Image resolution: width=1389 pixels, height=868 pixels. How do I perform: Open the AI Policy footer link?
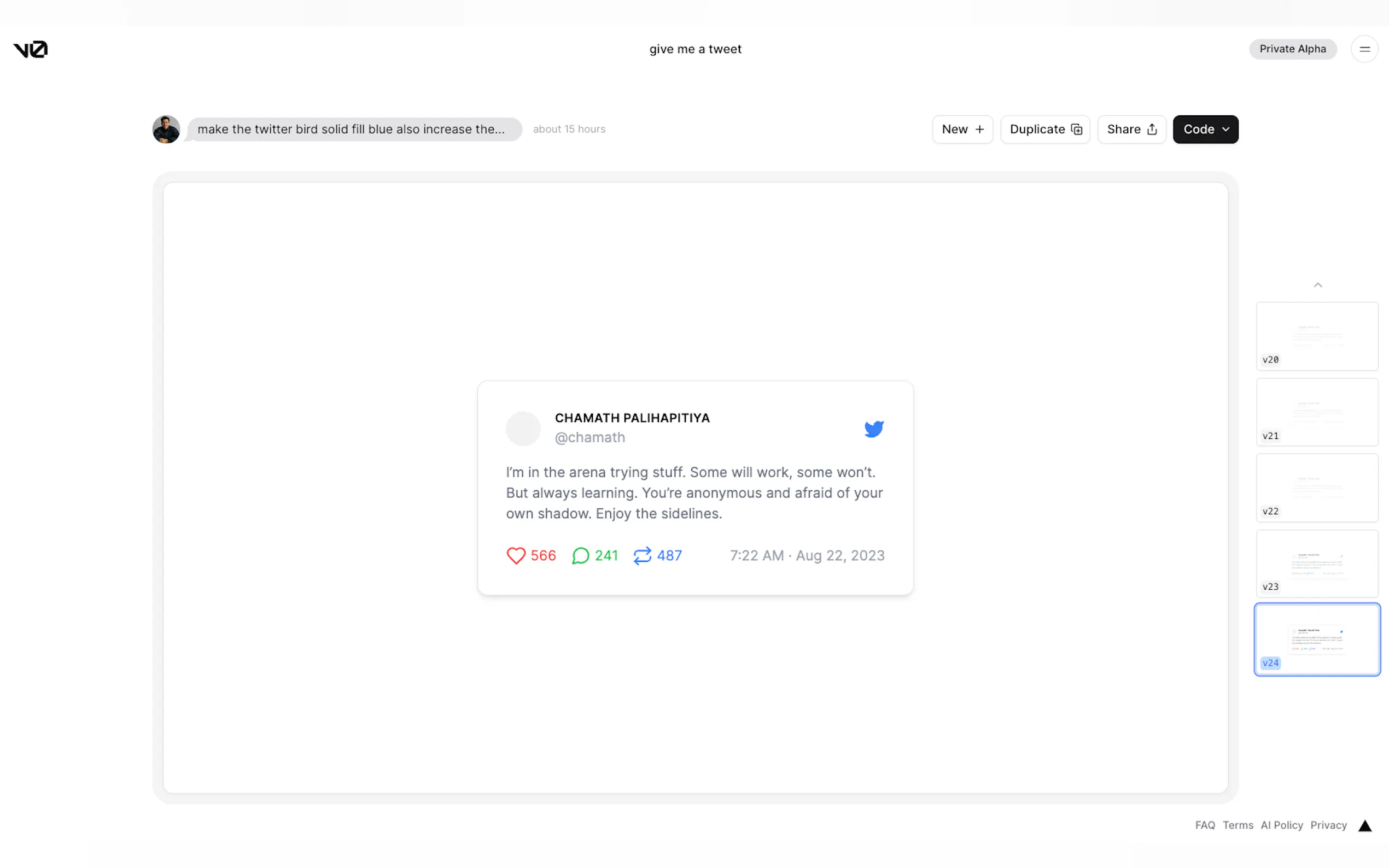[x=1281, y=825]
